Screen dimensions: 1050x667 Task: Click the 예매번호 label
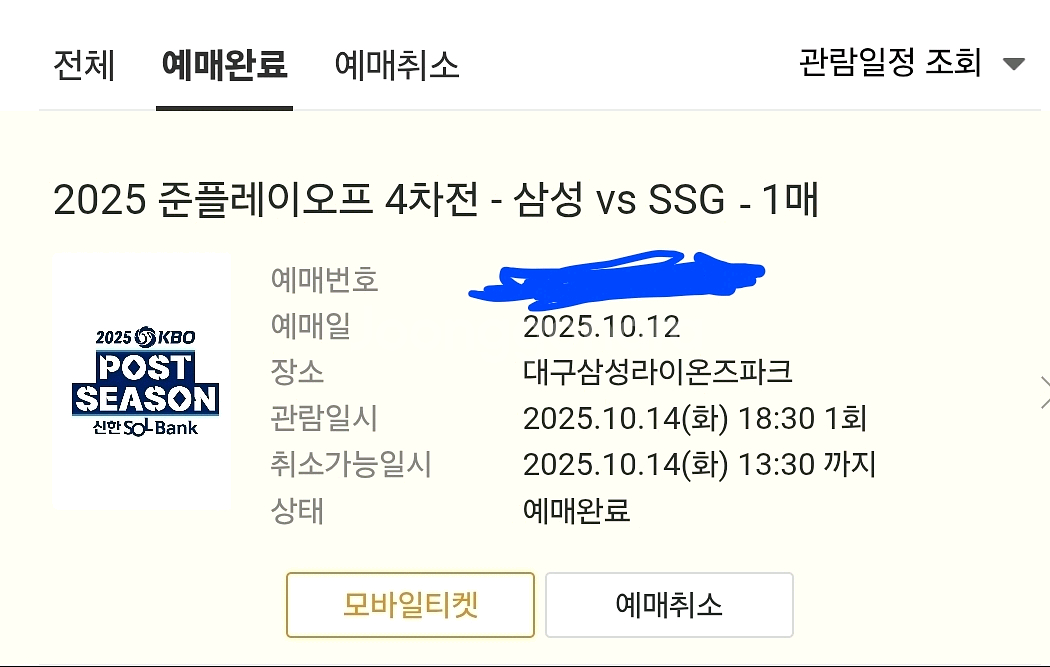(x=324, y=279)
